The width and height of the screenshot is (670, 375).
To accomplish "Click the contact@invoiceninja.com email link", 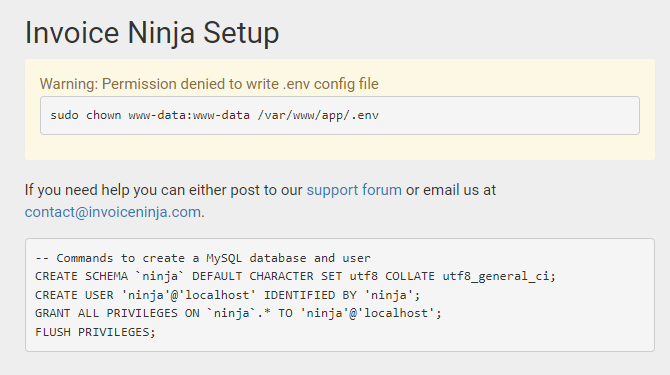I will click(113, 212).
